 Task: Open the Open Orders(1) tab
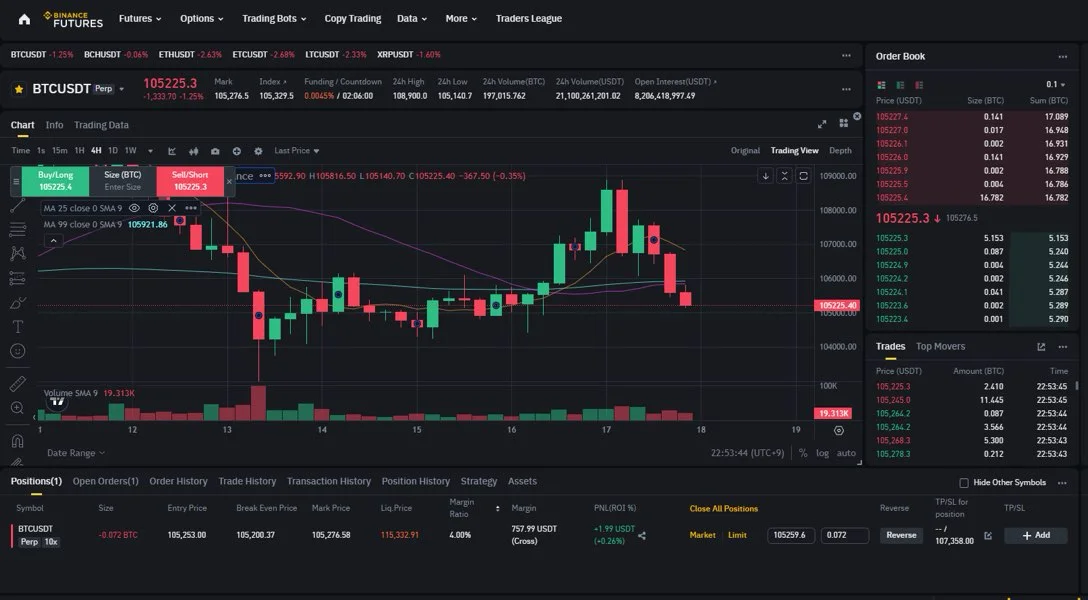(x=105, y=481)
